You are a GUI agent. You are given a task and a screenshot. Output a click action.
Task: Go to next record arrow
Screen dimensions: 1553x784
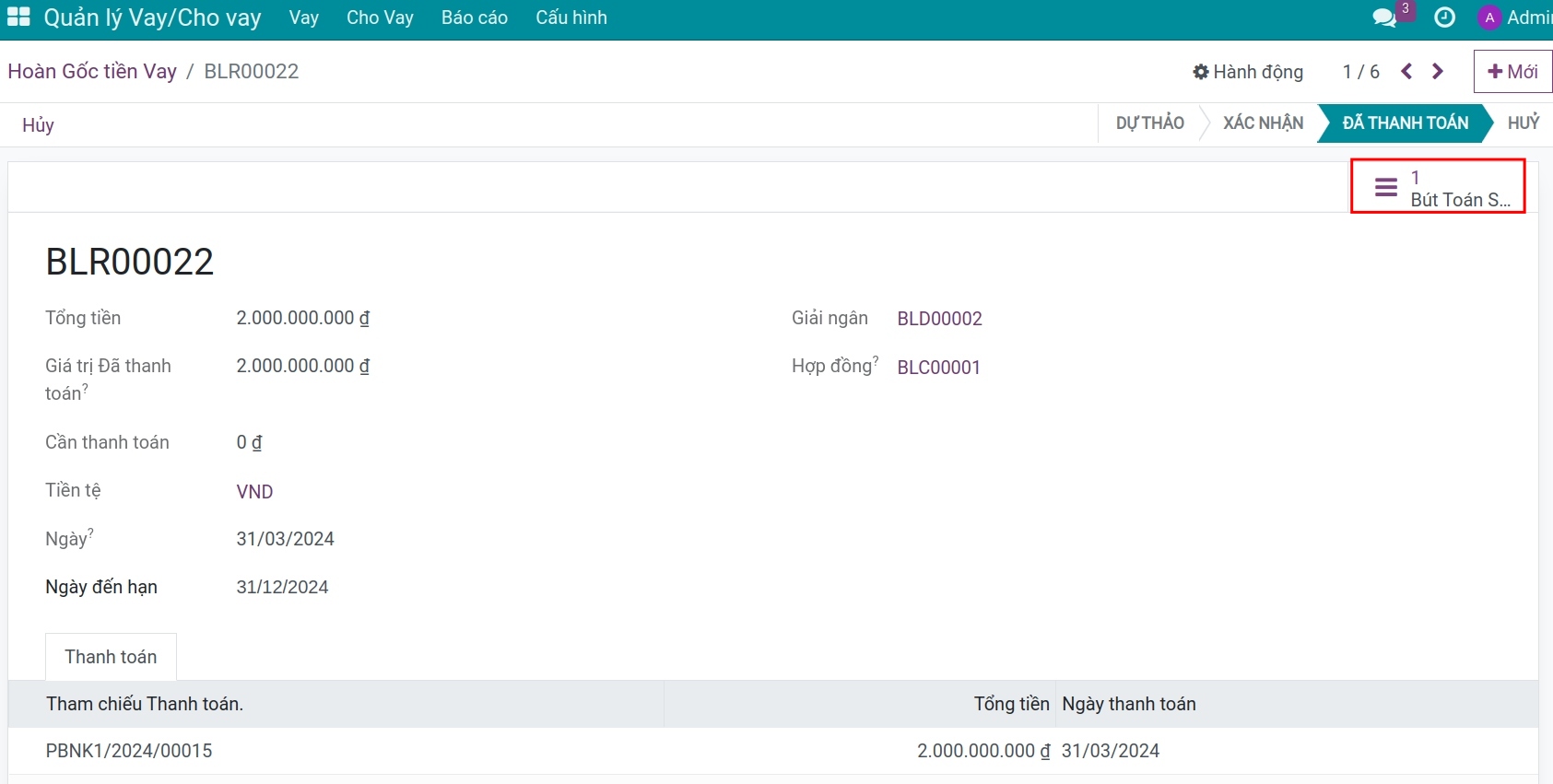pos(1438,71)
